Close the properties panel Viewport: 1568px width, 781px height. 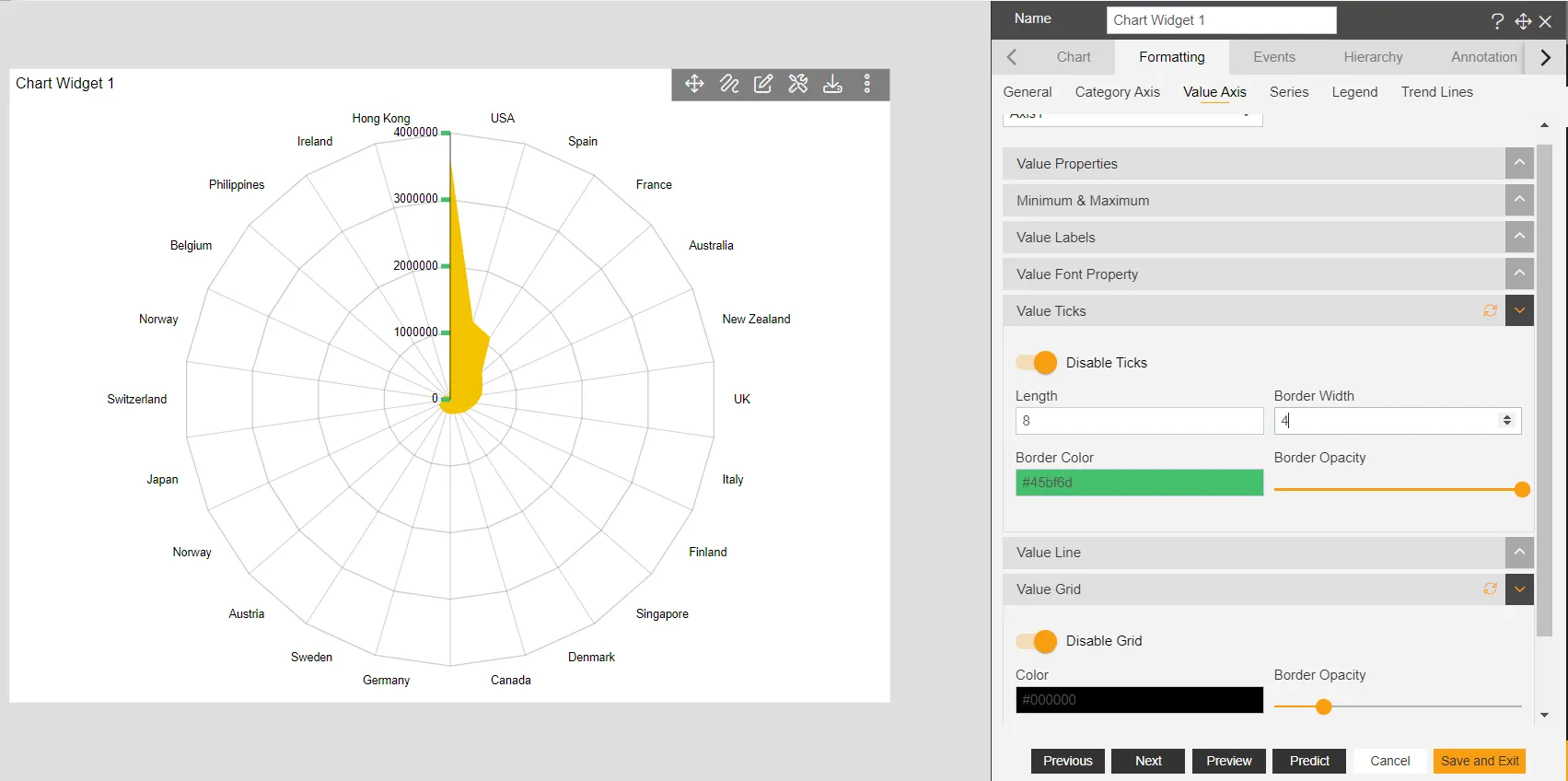pos(1546,21)
